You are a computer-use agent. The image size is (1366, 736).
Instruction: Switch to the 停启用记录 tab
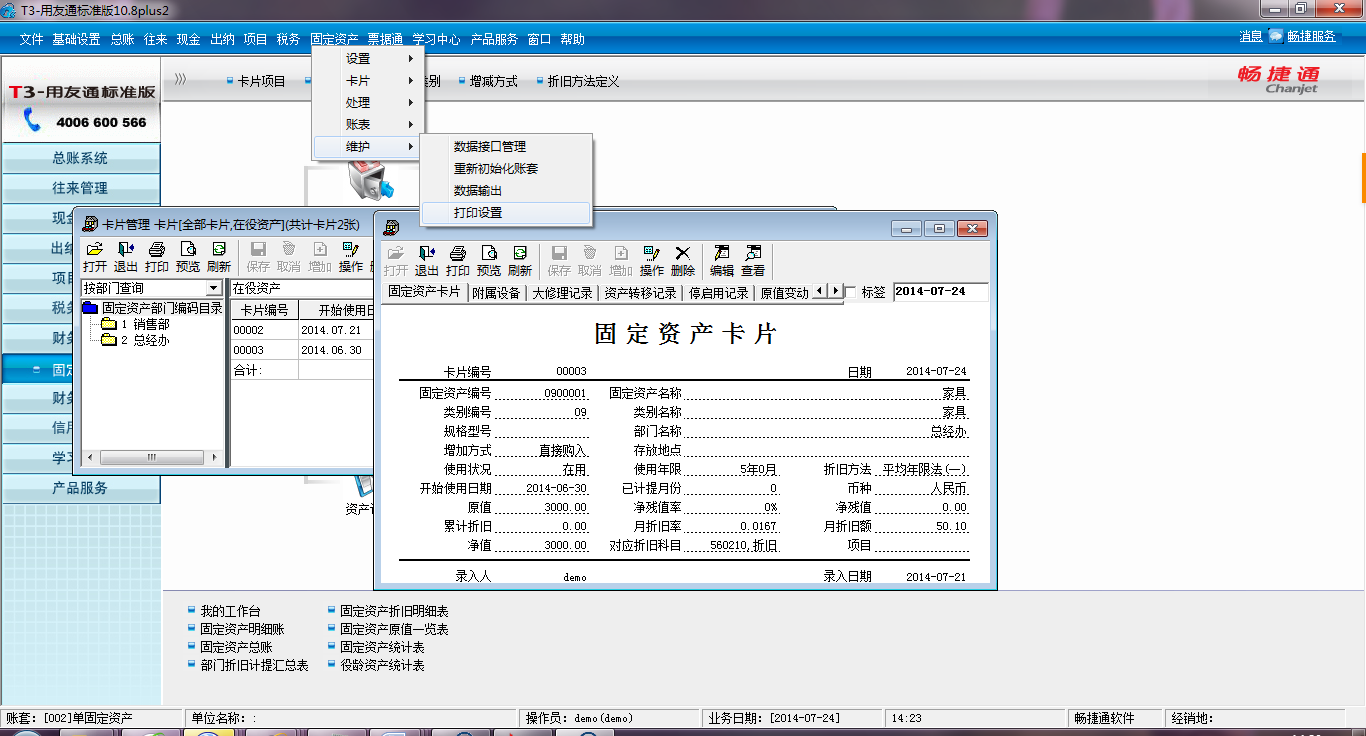click(x=719, y=293)
